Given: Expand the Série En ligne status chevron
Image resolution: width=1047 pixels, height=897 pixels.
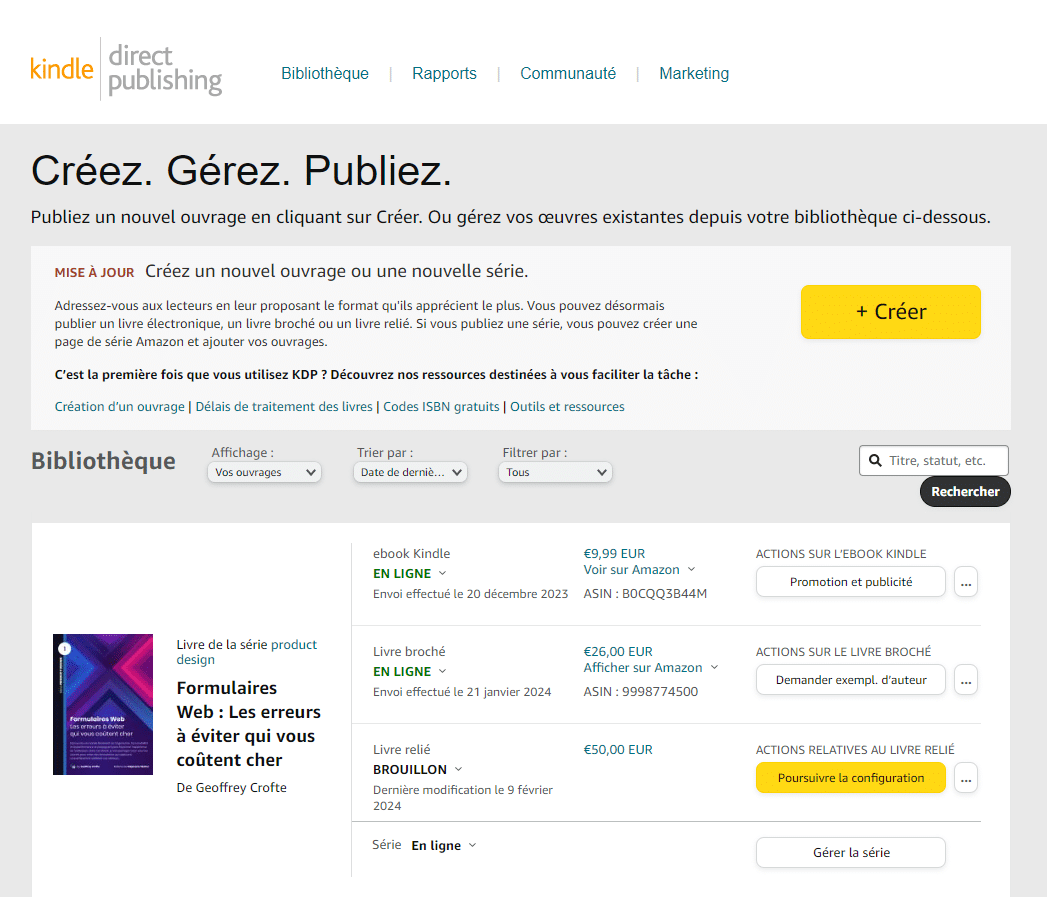Looking at the screenshot, I should (473, 845).
